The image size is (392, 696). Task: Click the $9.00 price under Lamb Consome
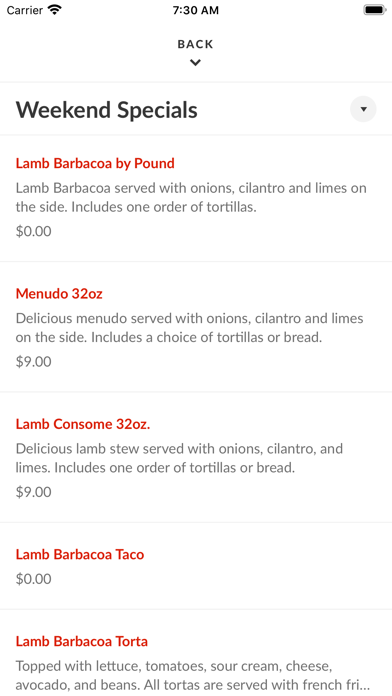pos(34,492)
